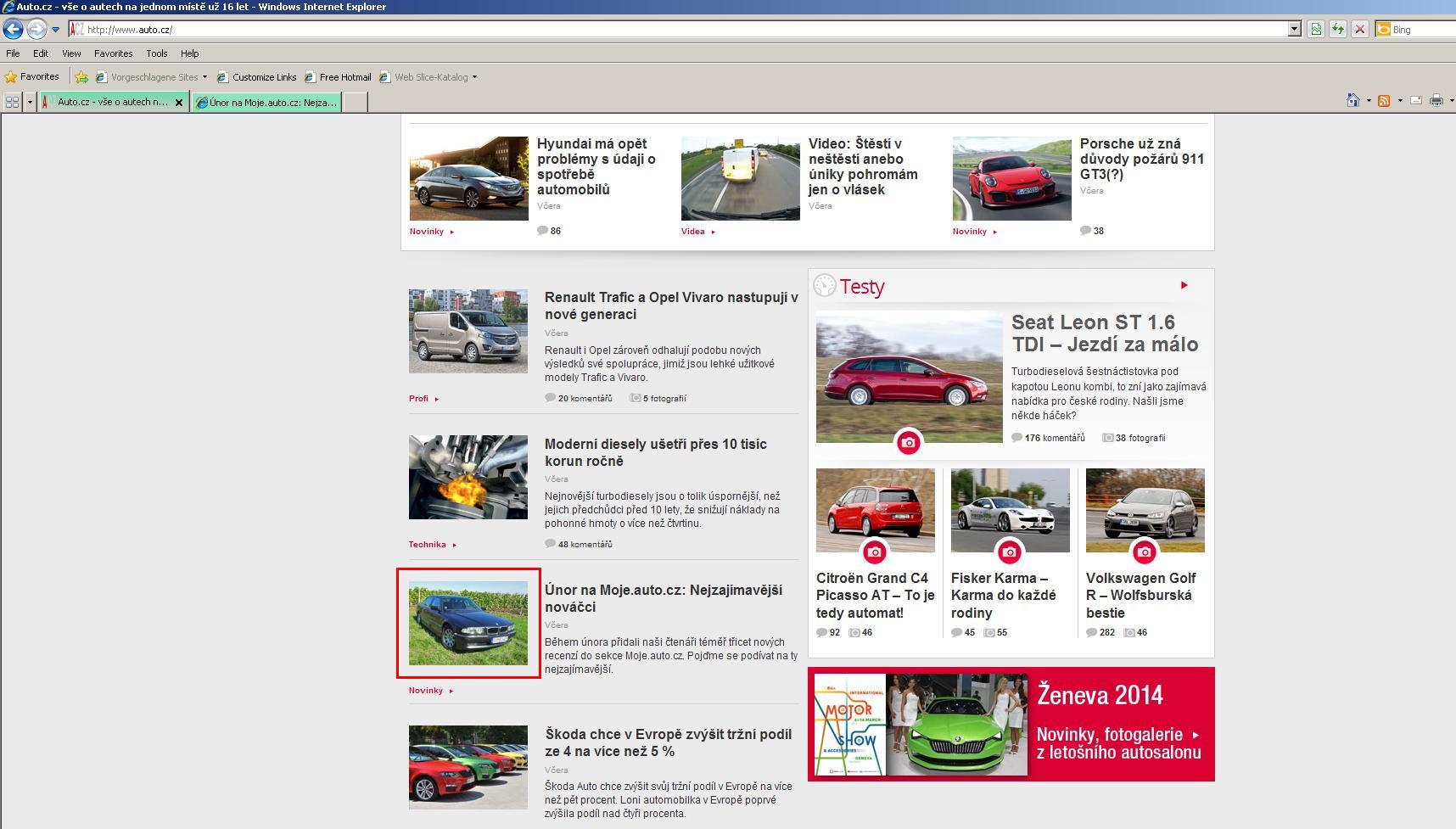This screenshot has height=829, width=1456.
Task: Click the Compatibility View icon
Action: click(1316, 29)
